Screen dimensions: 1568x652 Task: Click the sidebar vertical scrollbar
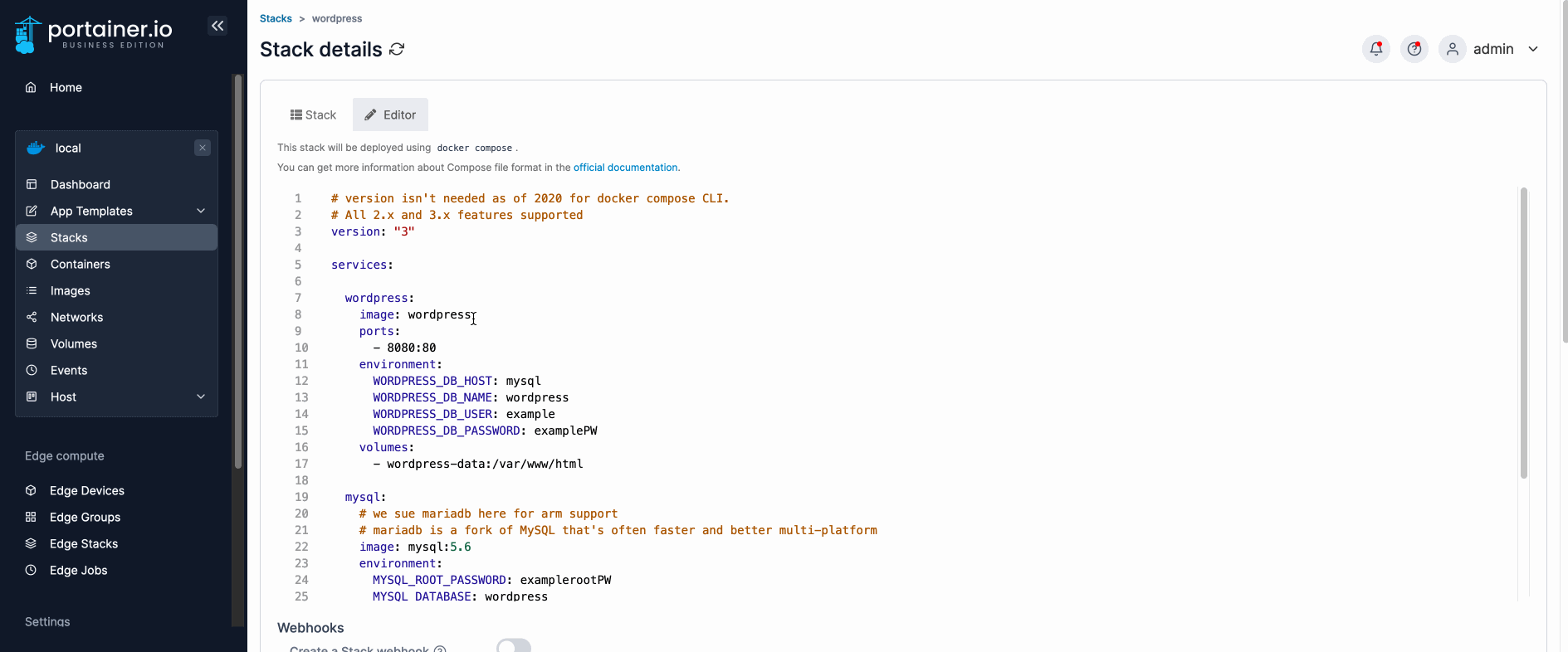point(238,272)
